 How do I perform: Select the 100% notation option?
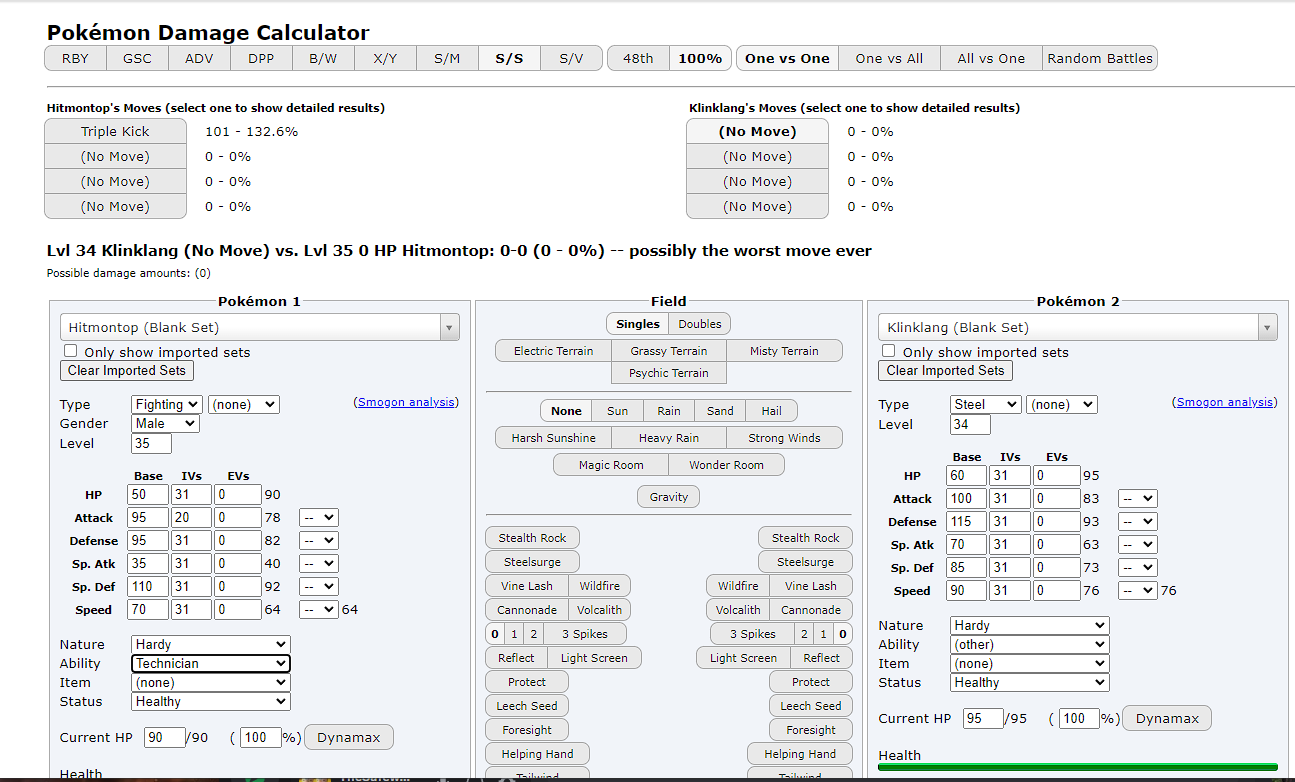pyautogui.click(x=700, y=58)
